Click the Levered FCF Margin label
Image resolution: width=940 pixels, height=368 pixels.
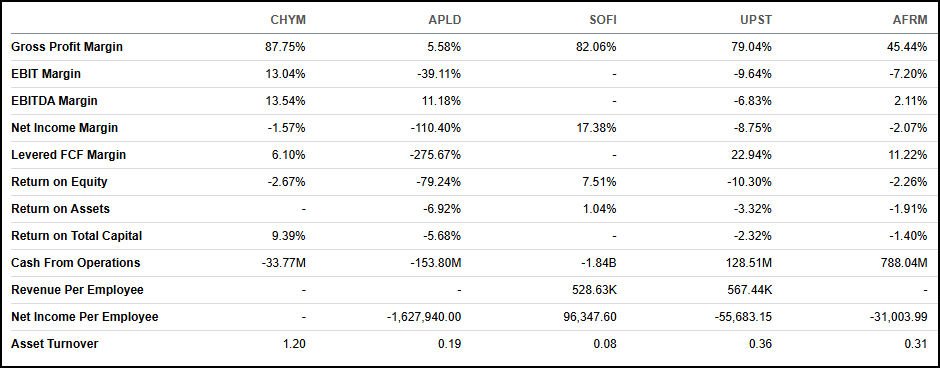(69, 155)
